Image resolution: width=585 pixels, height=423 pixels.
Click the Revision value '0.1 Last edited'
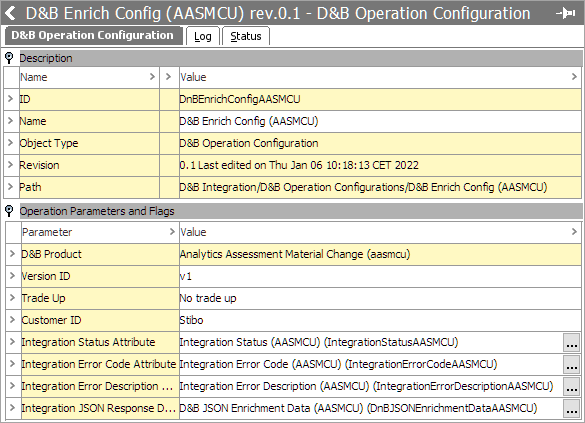tap(298, 165)
